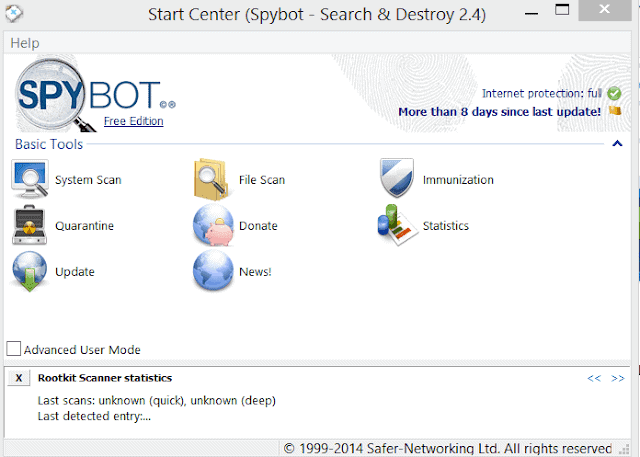Collapse the Basic Tools section
Screen dimensions: 640x457
pos(617,143)
